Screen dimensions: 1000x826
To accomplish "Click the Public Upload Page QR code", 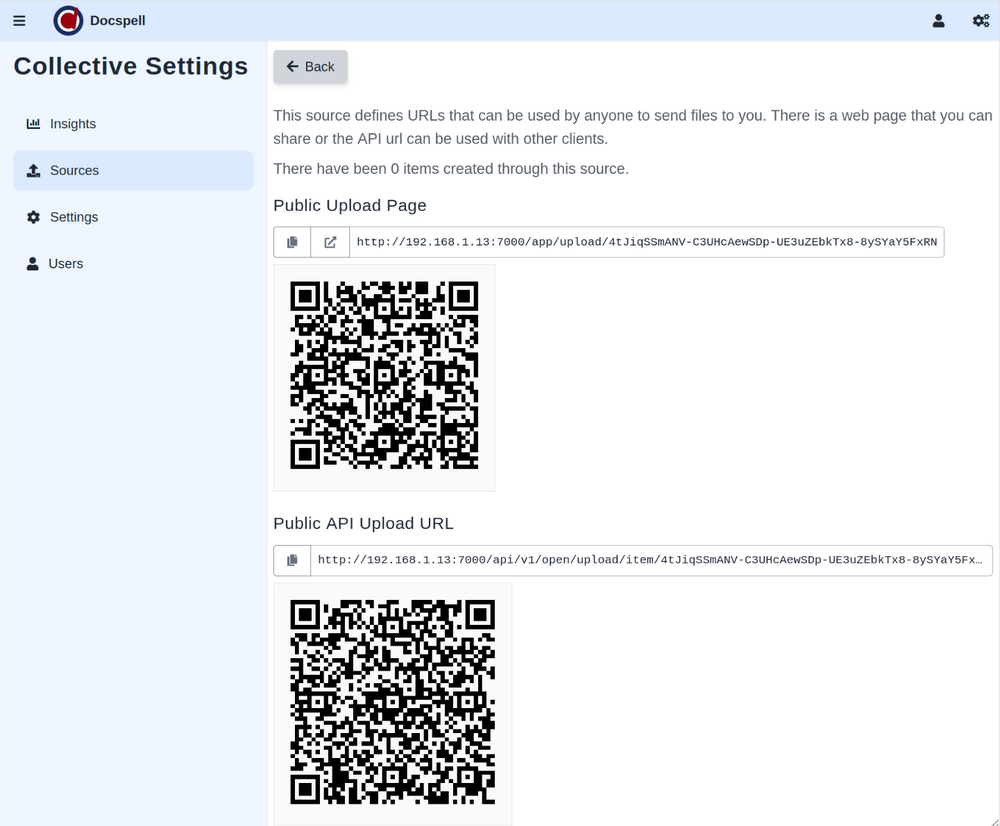I will click(x=384, y=375).
